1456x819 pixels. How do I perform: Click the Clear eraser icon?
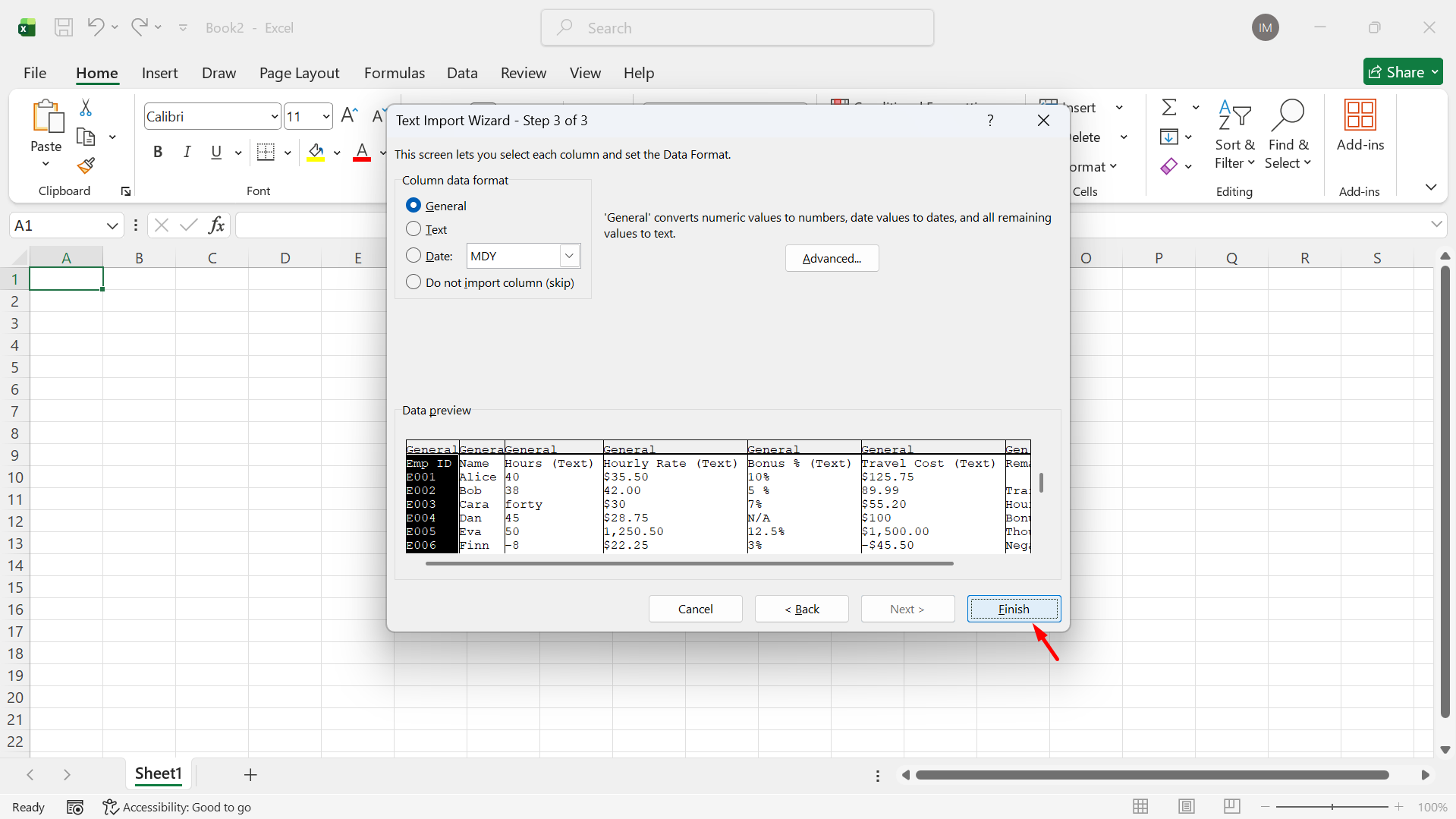[x=1169, y=166]
